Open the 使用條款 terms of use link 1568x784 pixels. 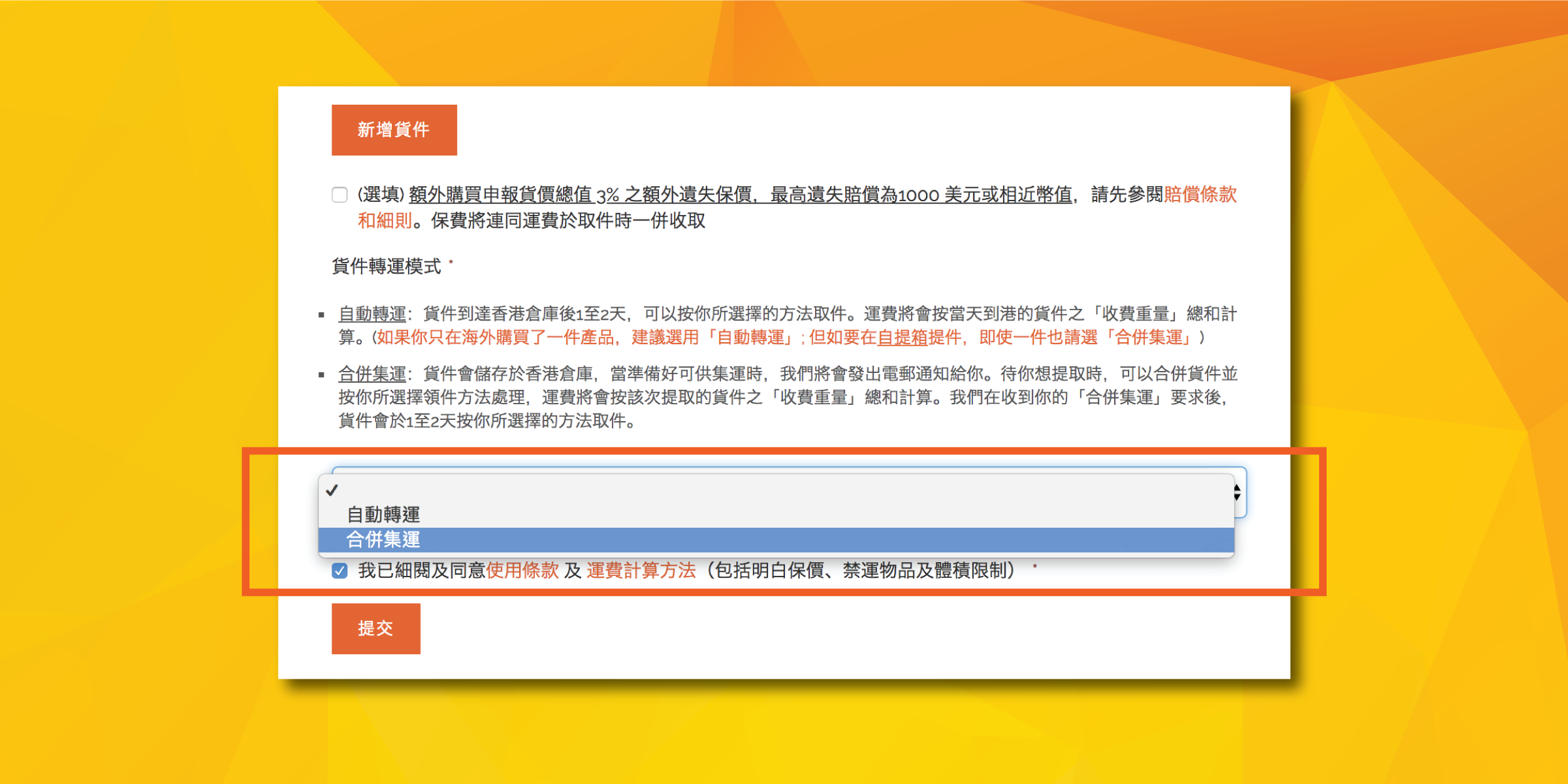(522, 570)
